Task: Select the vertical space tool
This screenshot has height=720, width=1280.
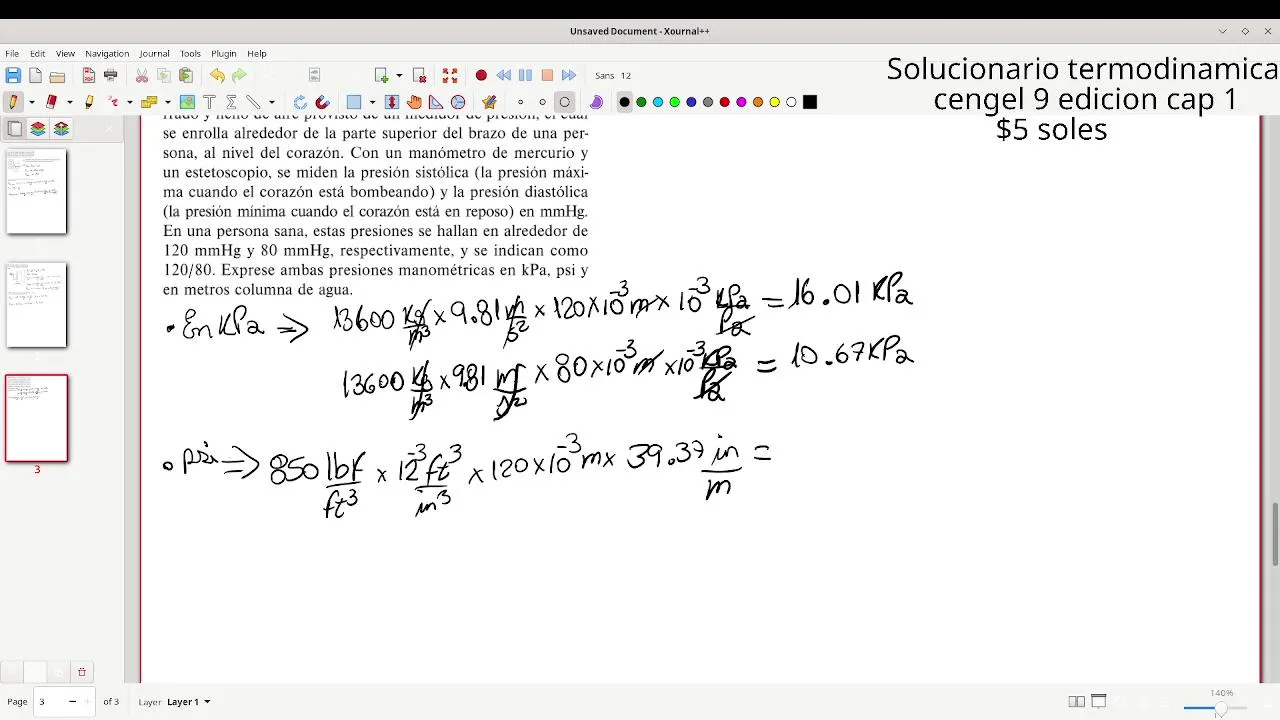Action: pyautogui.click(x=392, y=102)
